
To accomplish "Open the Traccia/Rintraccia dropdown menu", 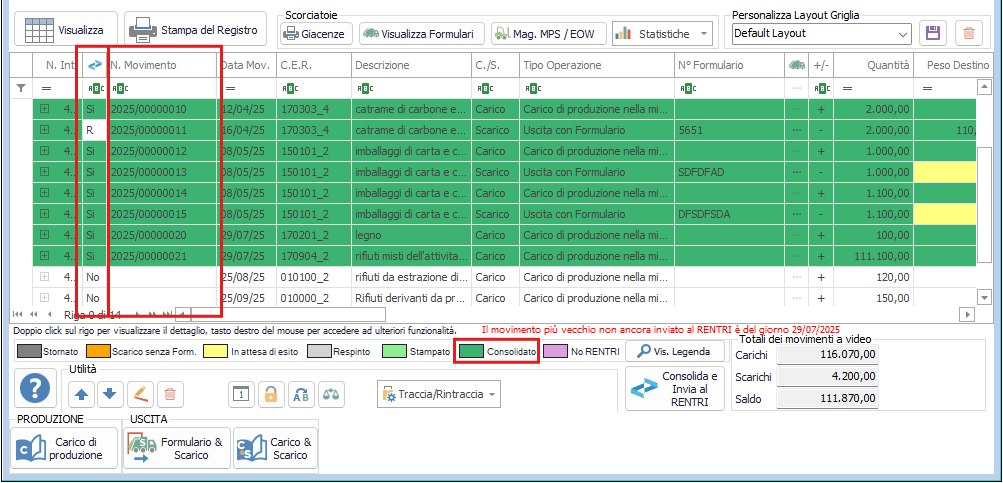I will click(439, 395).
